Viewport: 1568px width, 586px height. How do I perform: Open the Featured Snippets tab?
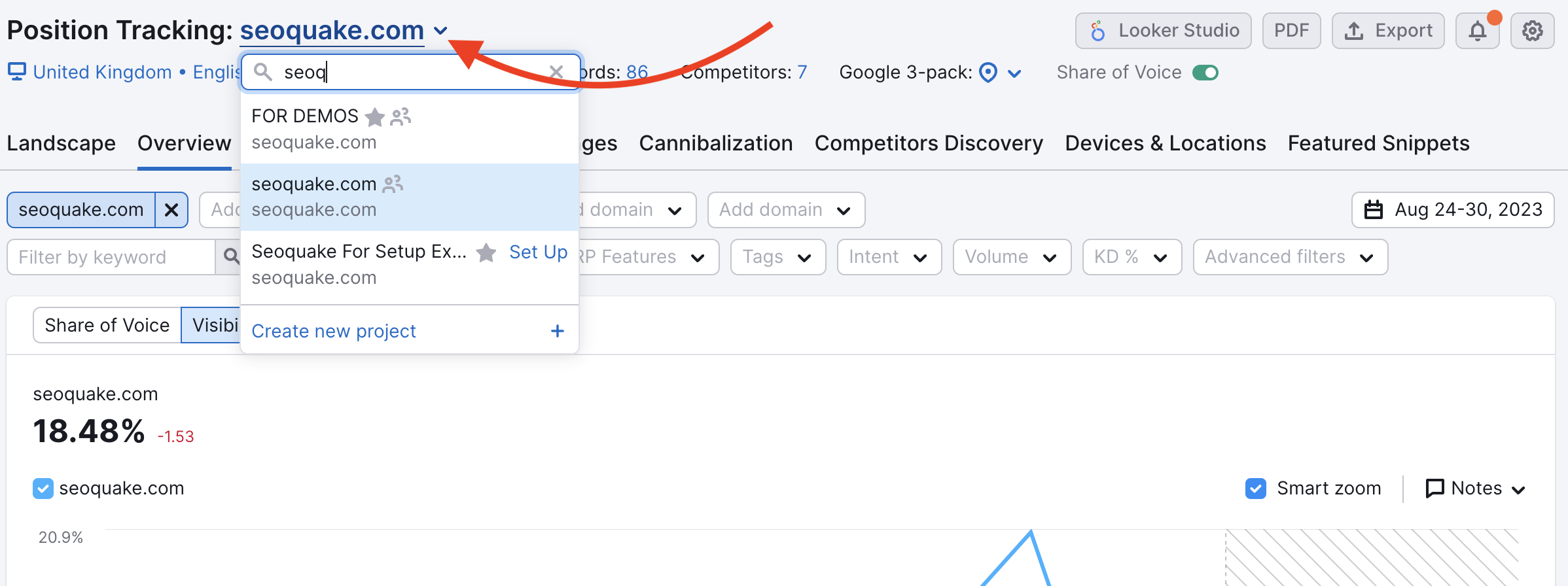(x=1379, y=143)
